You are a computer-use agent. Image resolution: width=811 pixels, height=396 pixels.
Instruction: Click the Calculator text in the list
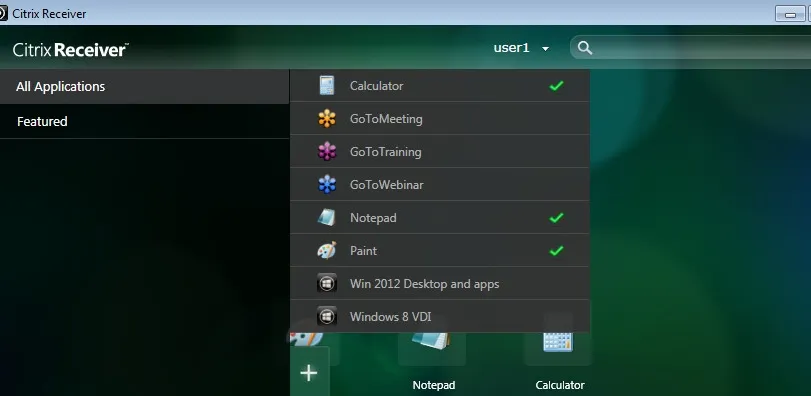click(377, 86)
